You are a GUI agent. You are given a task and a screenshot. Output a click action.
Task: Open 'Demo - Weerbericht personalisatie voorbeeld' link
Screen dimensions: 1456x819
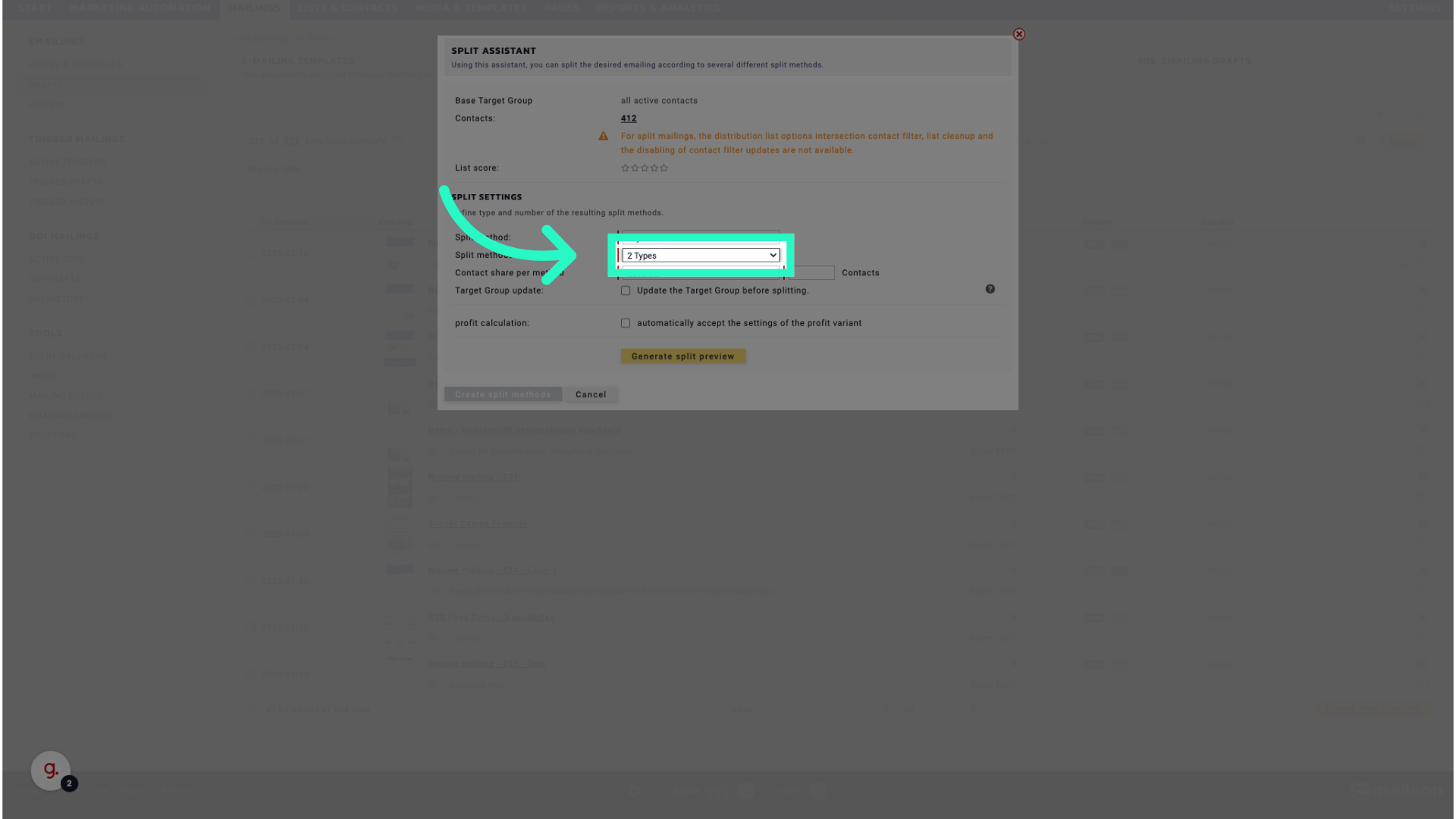point(525,431)
